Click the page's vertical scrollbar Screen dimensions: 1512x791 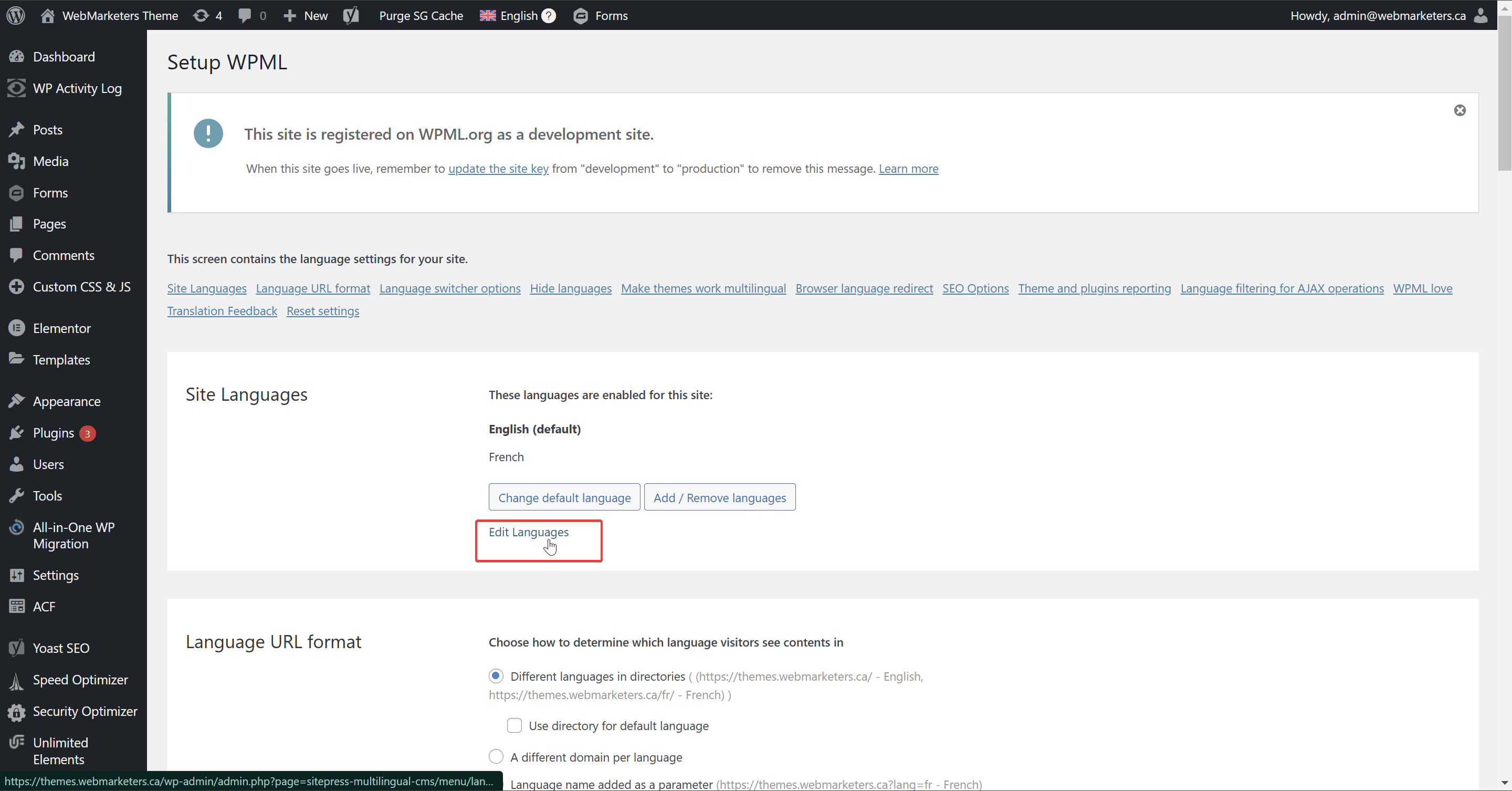coord(1504,94)
